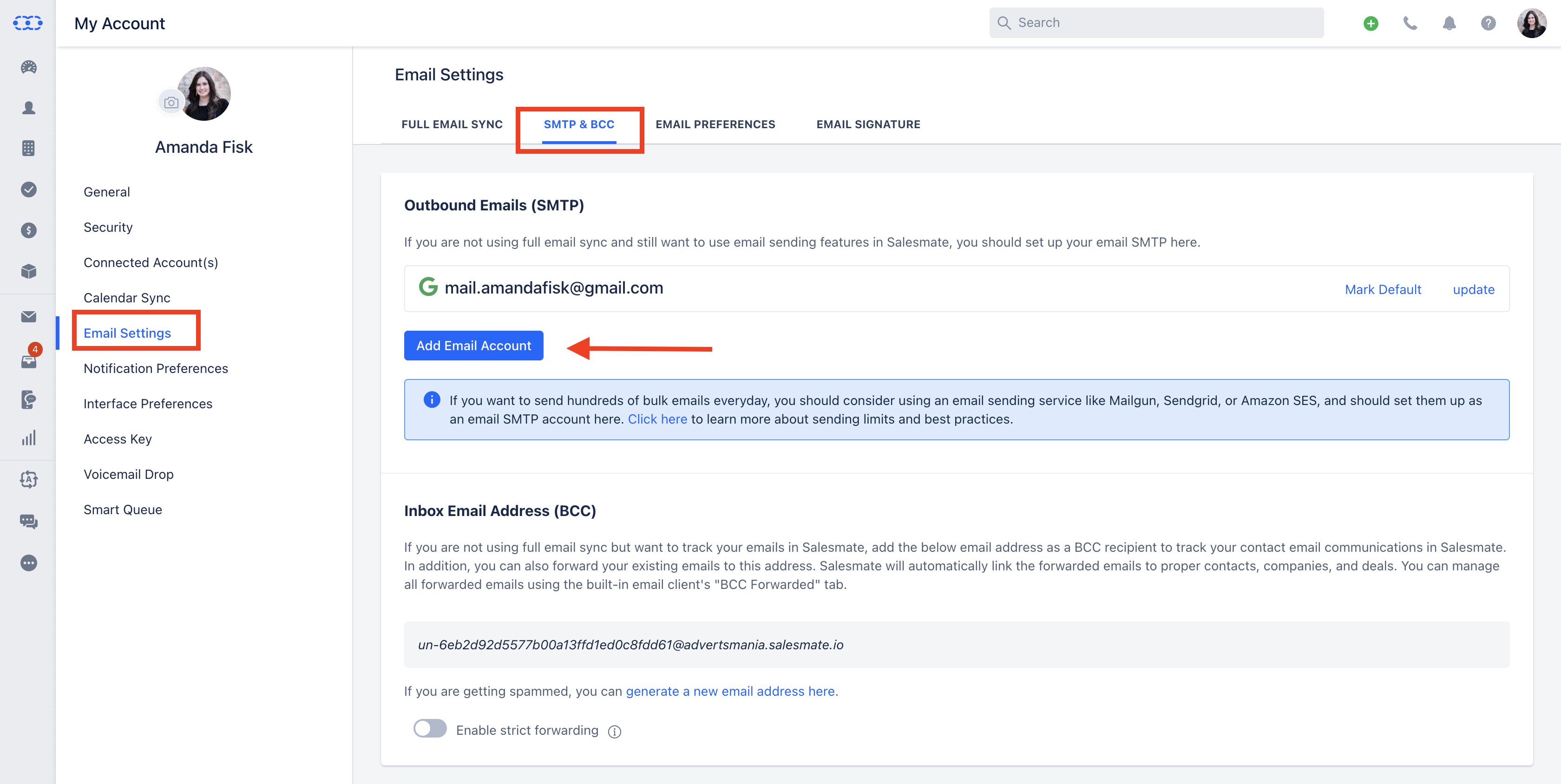Click the BCC inbox email address
The image size is (1561, 784).
tap(630, 645)
